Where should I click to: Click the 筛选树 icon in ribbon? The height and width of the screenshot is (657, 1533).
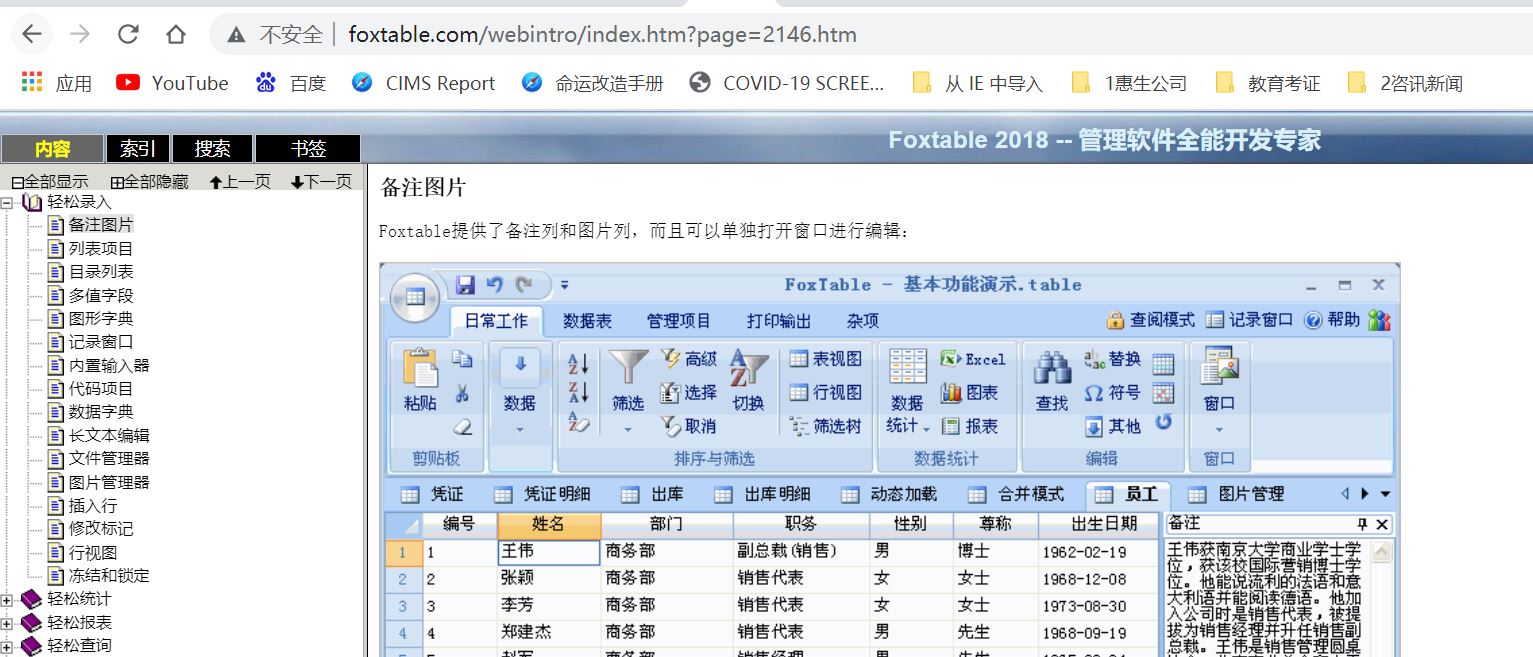click(798, 426)
